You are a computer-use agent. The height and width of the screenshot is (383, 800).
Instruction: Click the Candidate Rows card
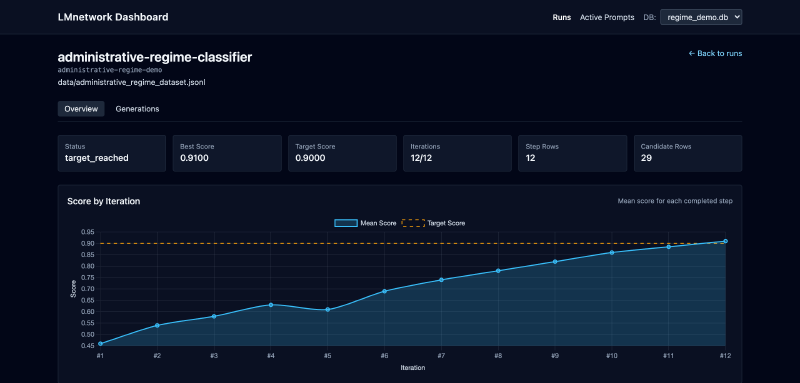pos(688,153)
